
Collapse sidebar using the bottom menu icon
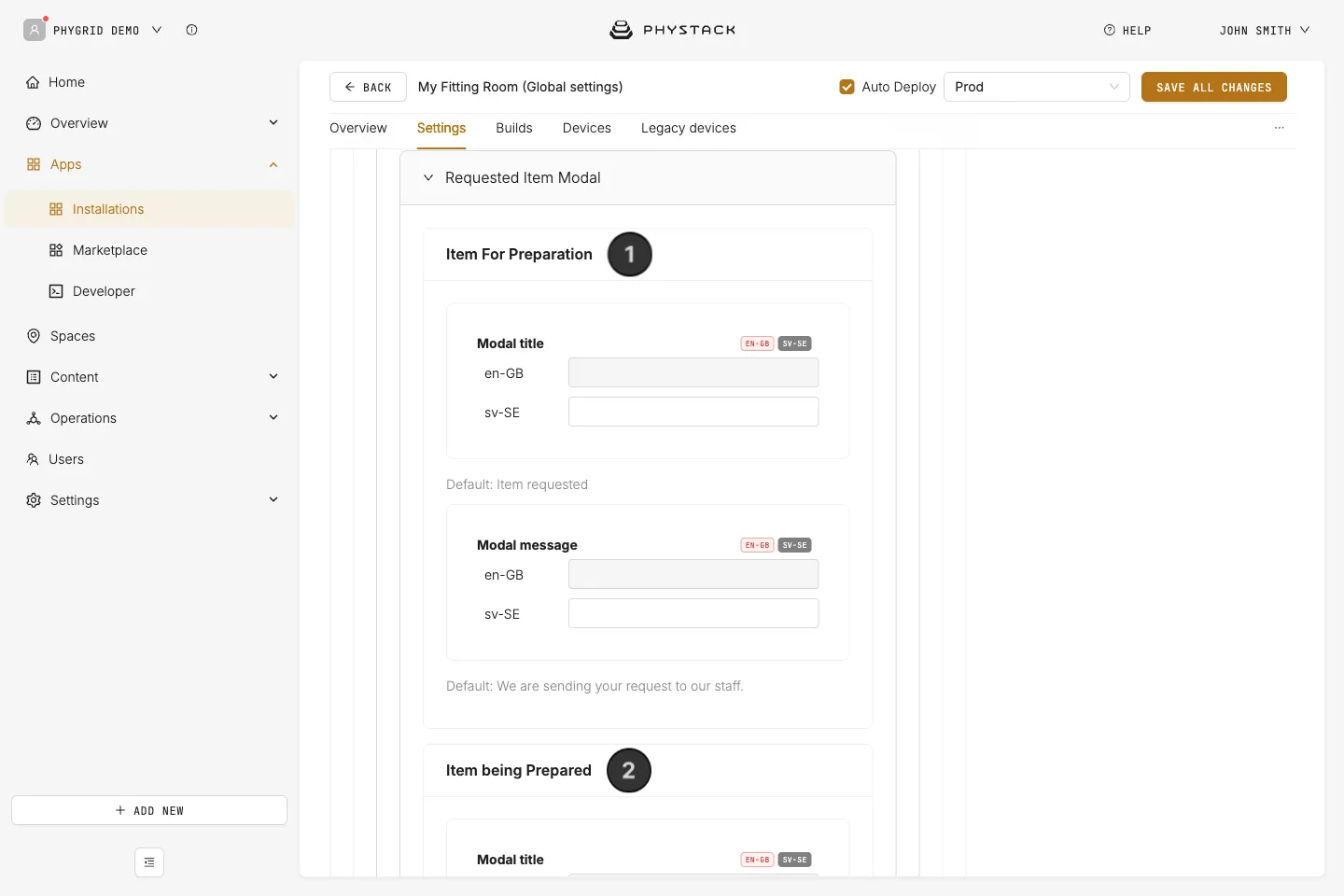point(149,862)
